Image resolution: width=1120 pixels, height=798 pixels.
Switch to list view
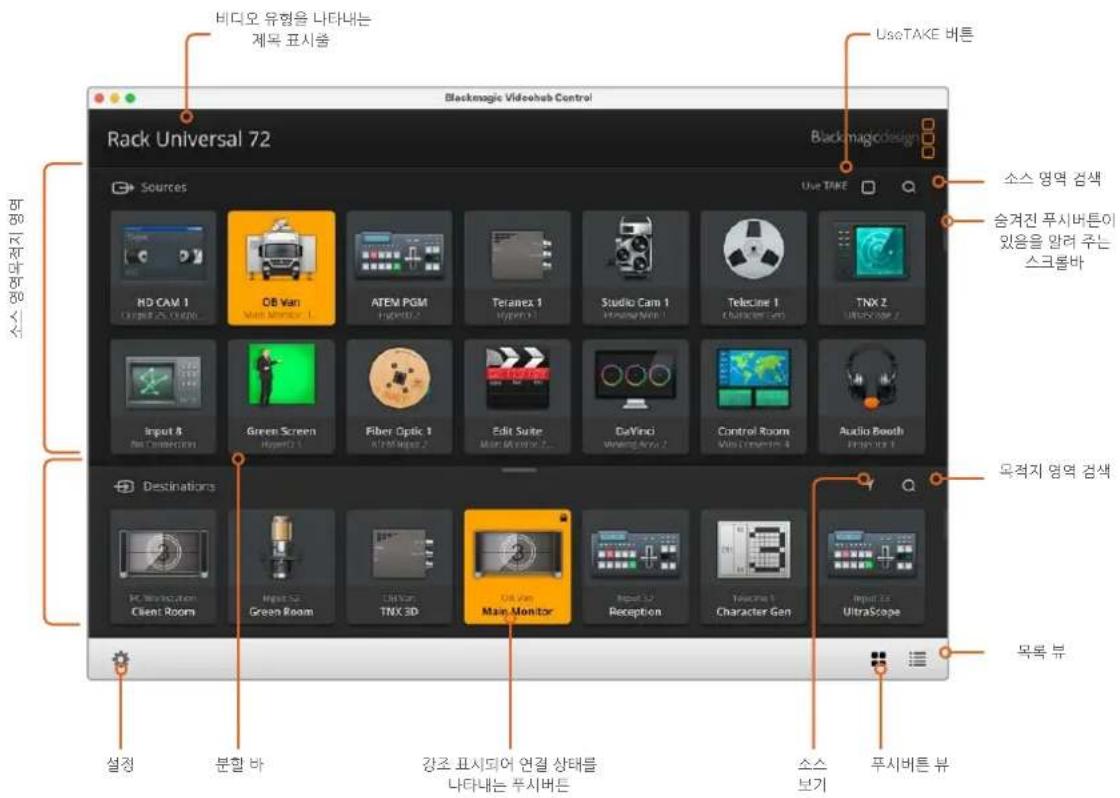click(x=917, y=659)
